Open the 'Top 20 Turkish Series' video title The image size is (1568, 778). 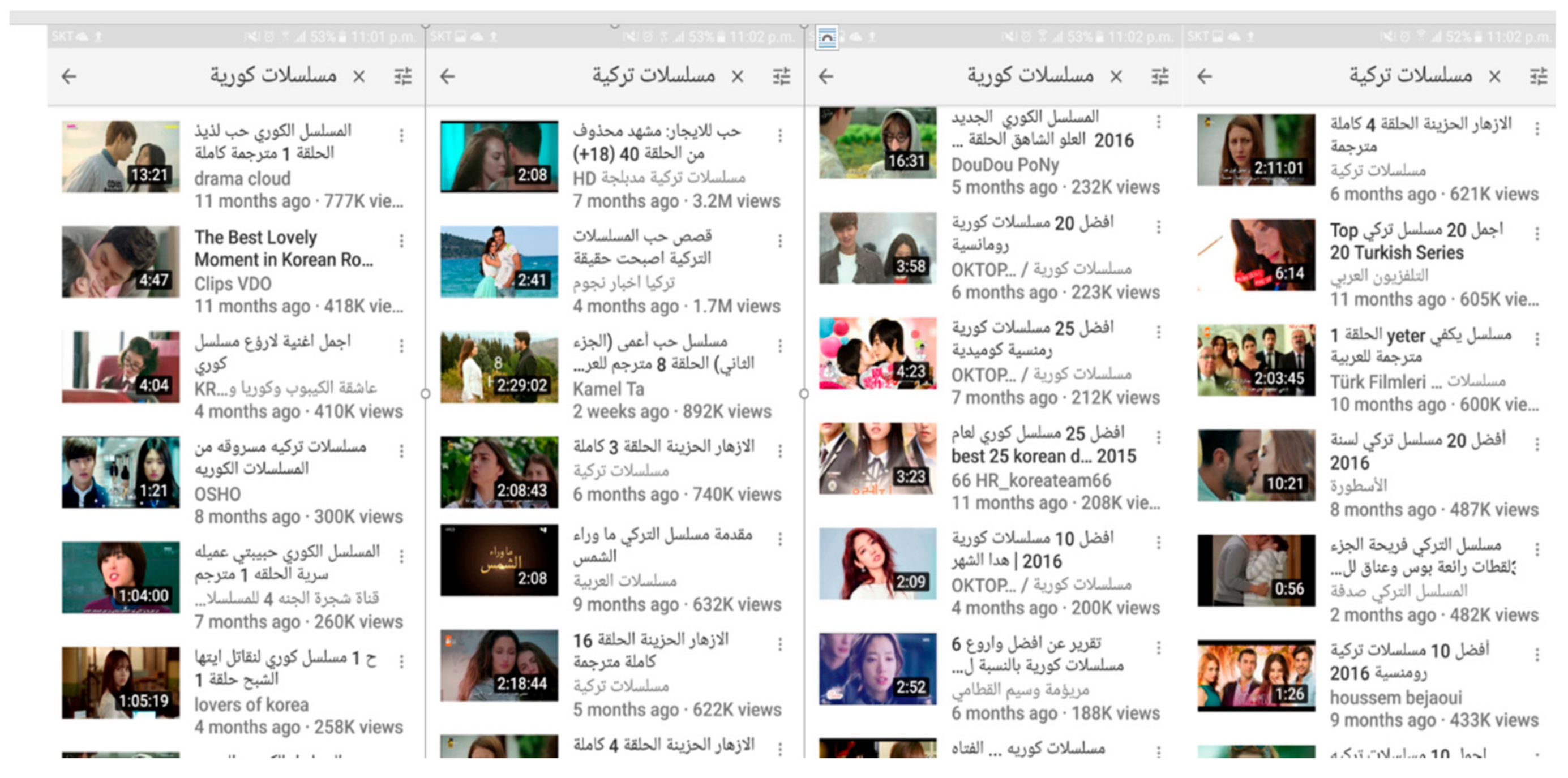point(1416,241)
